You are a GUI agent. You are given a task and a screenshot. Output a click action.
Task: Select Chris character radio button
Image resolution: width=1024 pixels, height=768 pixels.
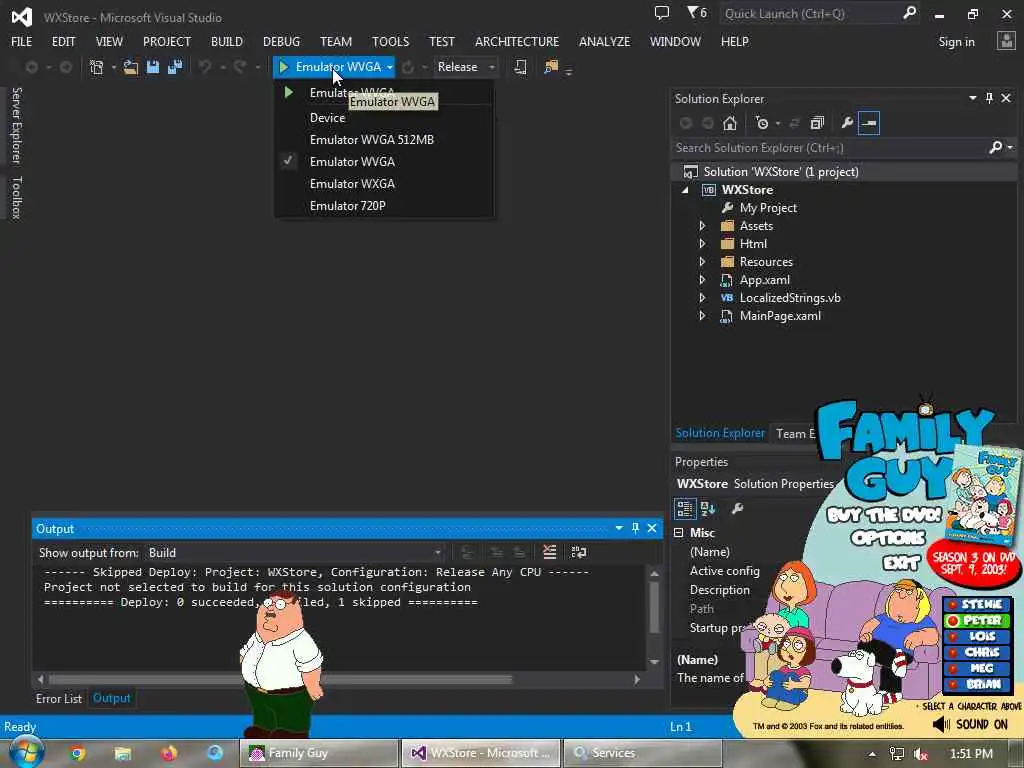click(953, 652)
